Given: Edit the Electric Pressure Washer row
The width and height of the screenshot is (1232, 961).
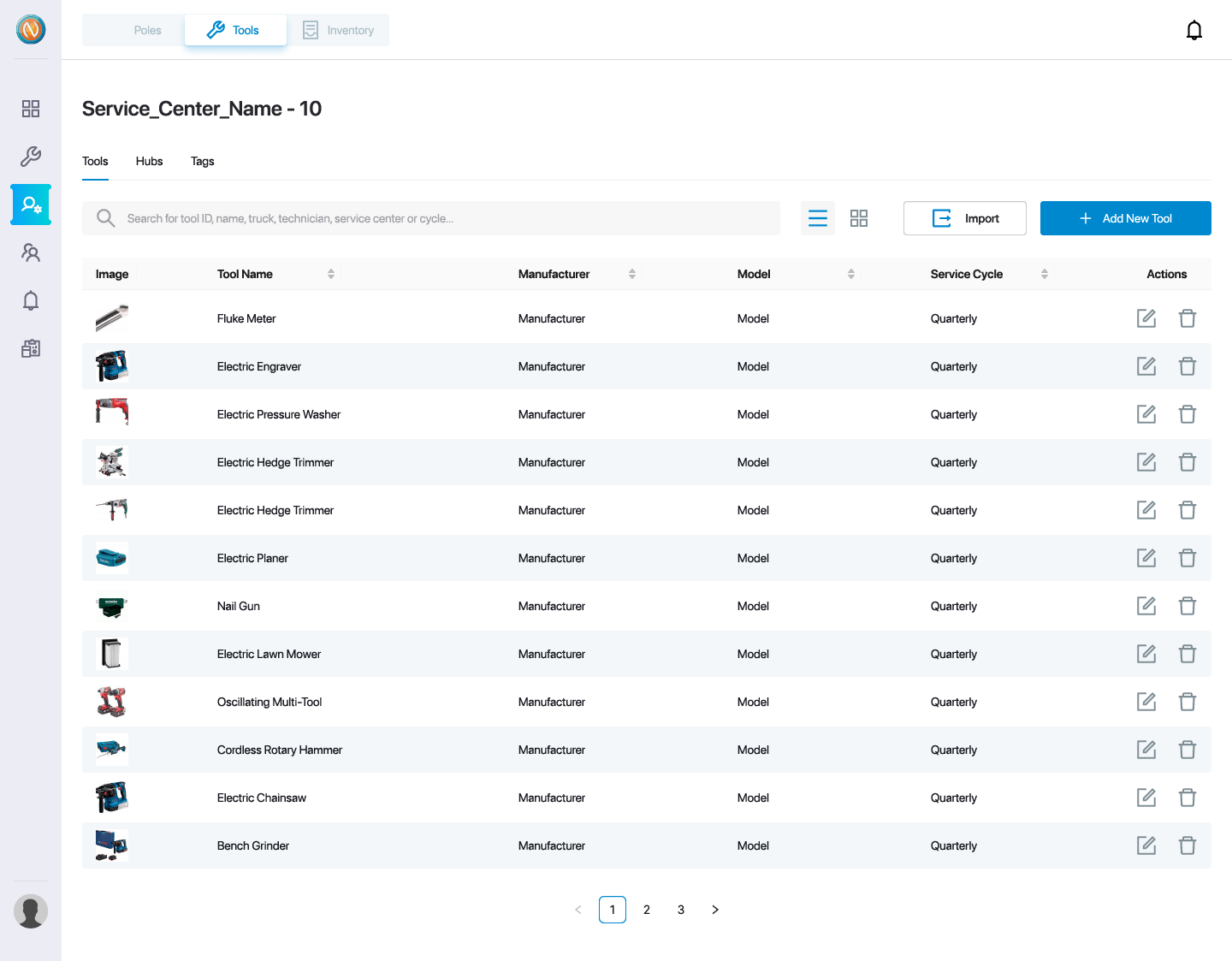Looking at the screenshot, I should [x=1146, y=414].
